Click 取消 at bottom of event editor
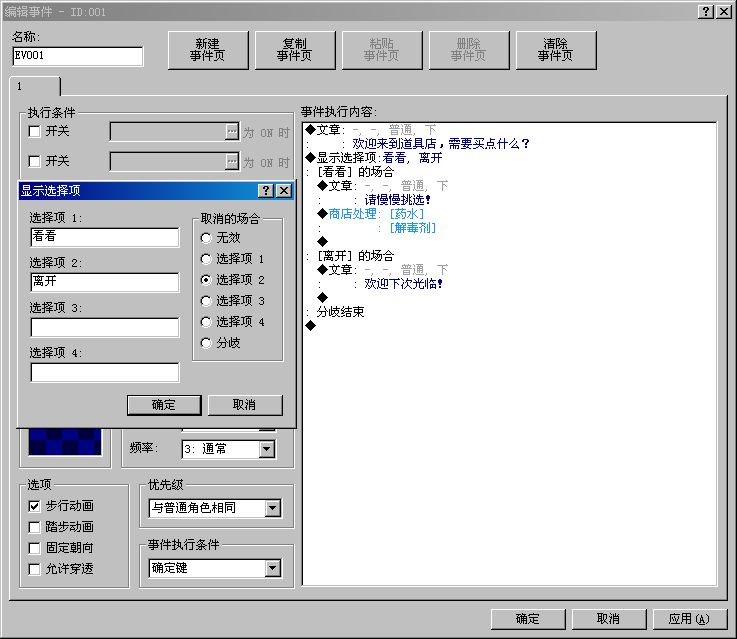Image resolution: width=737 pixels, height=639 pixels. (609, 619)
